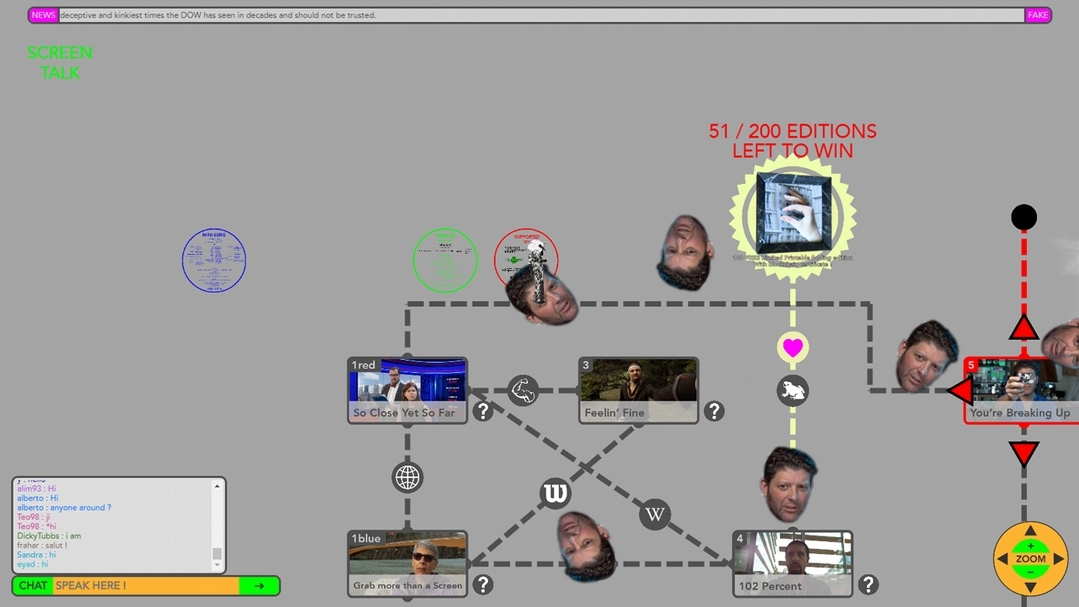Click the red down arrow below video 5

1023,454
